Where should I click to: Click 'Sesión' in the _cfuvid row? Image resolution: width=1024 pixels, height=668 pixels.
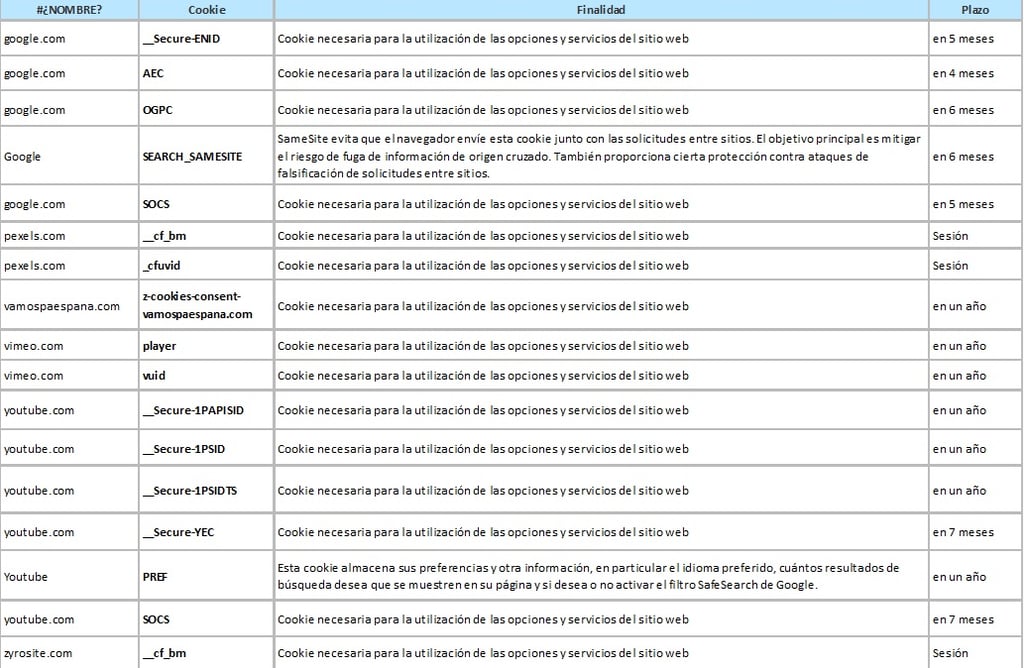click(950, 266)
